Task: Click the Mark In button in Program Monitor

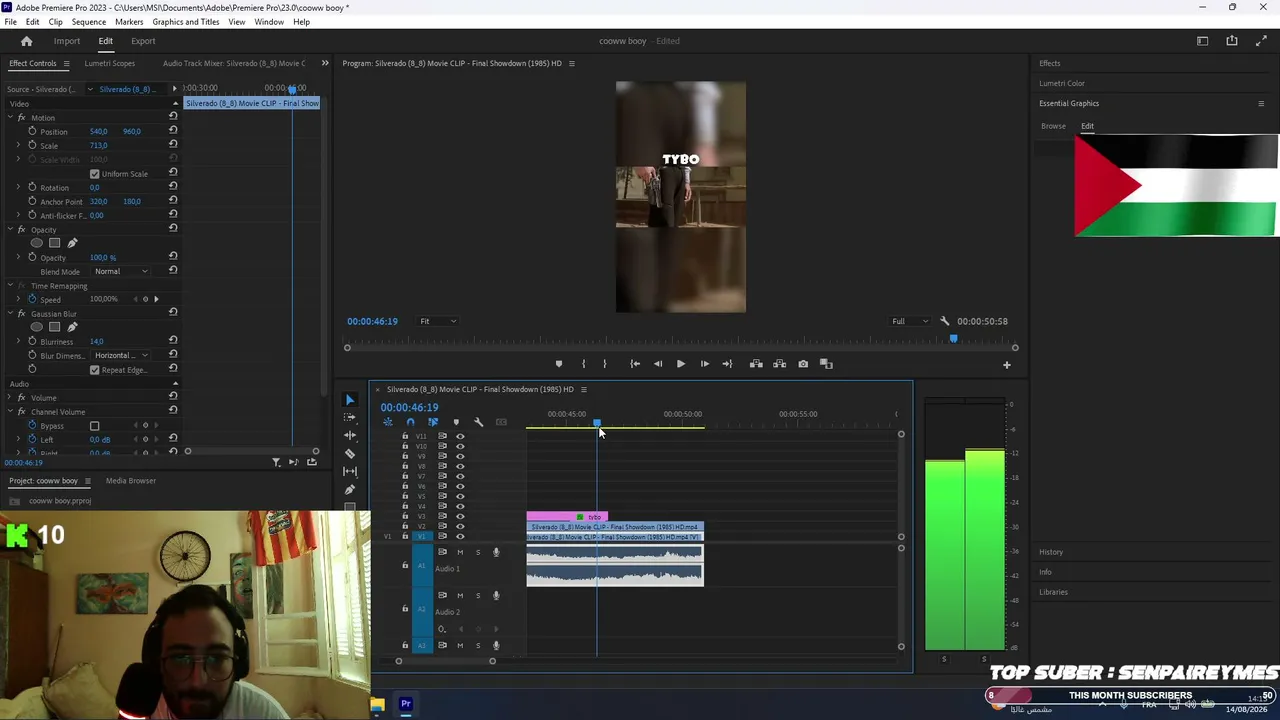Action: [x=583, y=364]
